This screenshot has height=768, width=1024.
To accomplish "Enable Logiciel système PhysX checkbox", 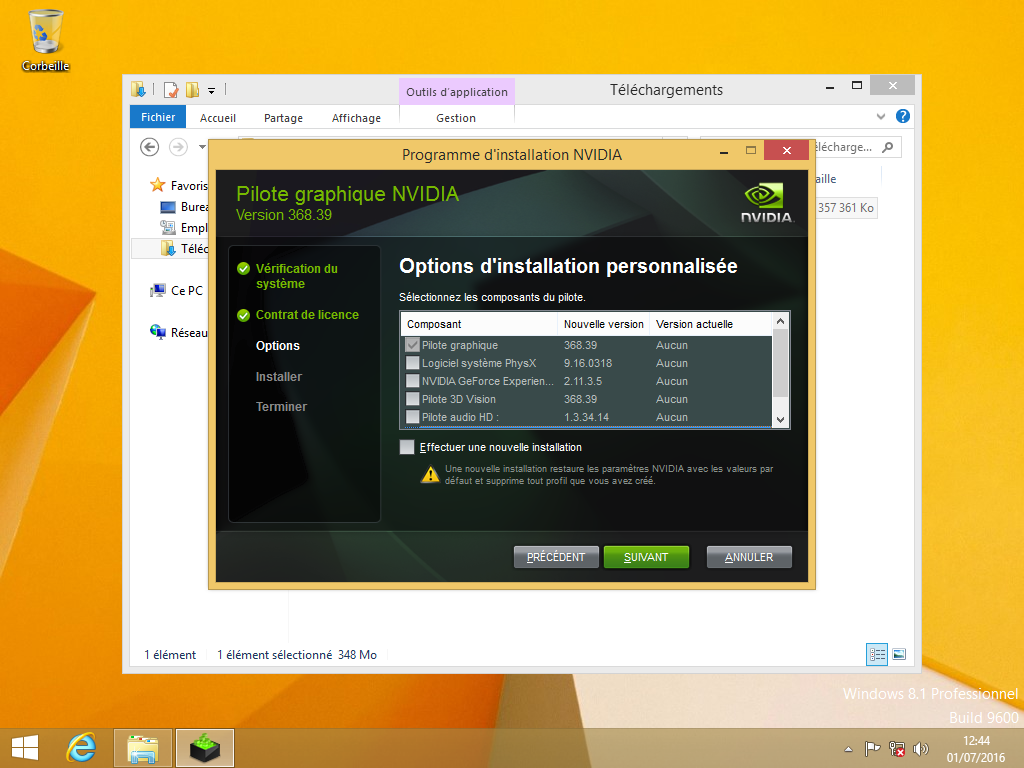I will pos(412,362).
